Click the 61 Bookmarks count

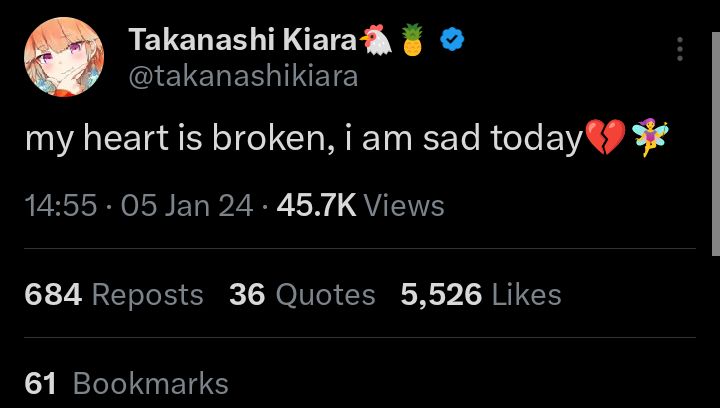coord(126,383)
